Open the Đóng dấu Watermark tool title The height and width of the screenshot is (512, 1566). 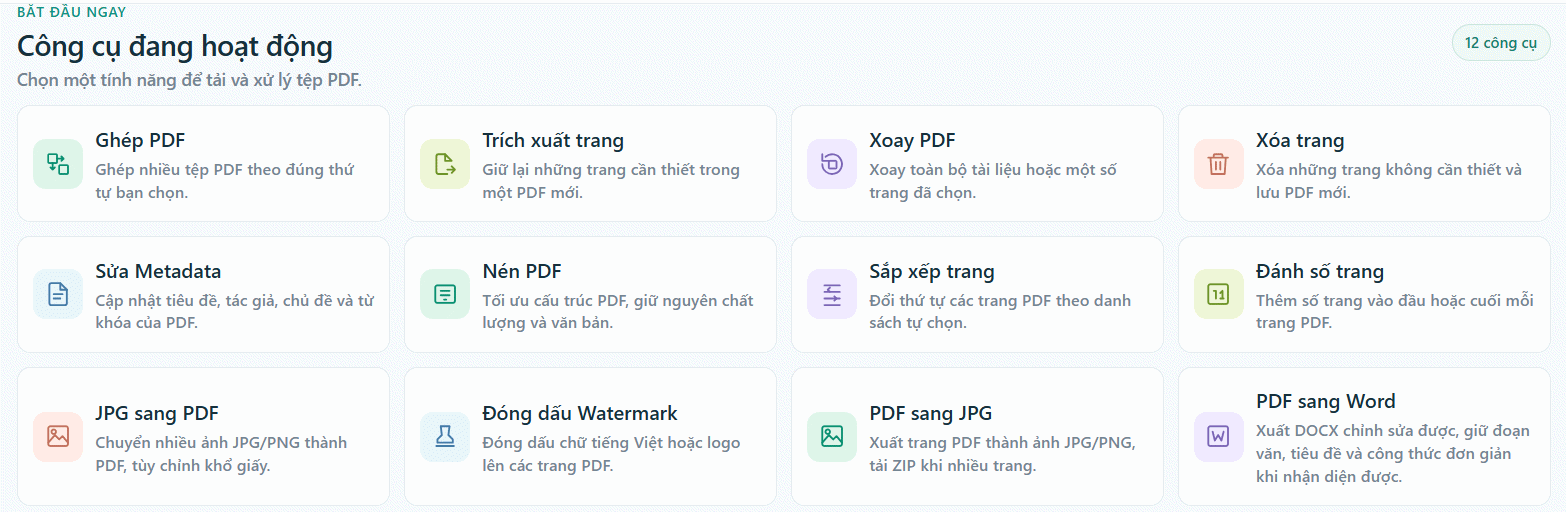click(x=580, y=414)
